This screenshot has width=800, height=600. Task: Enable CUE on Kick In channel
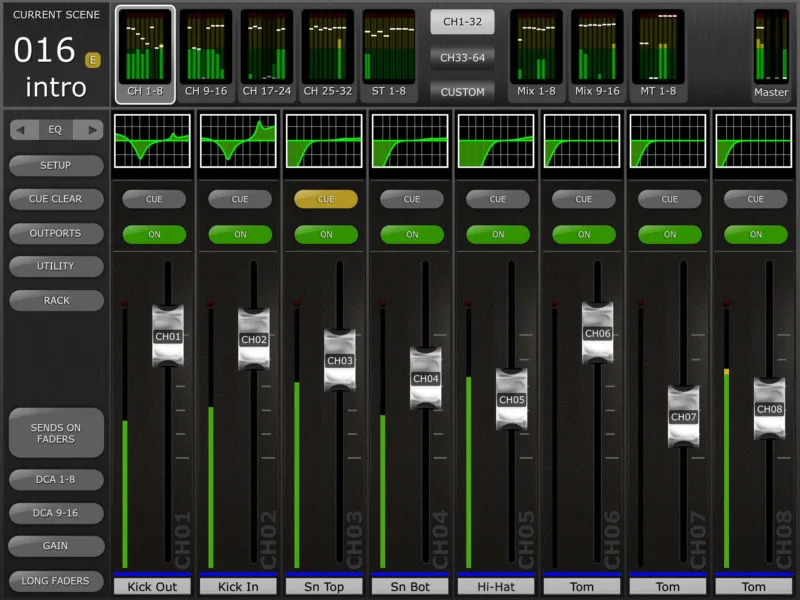tap(240, 199)
